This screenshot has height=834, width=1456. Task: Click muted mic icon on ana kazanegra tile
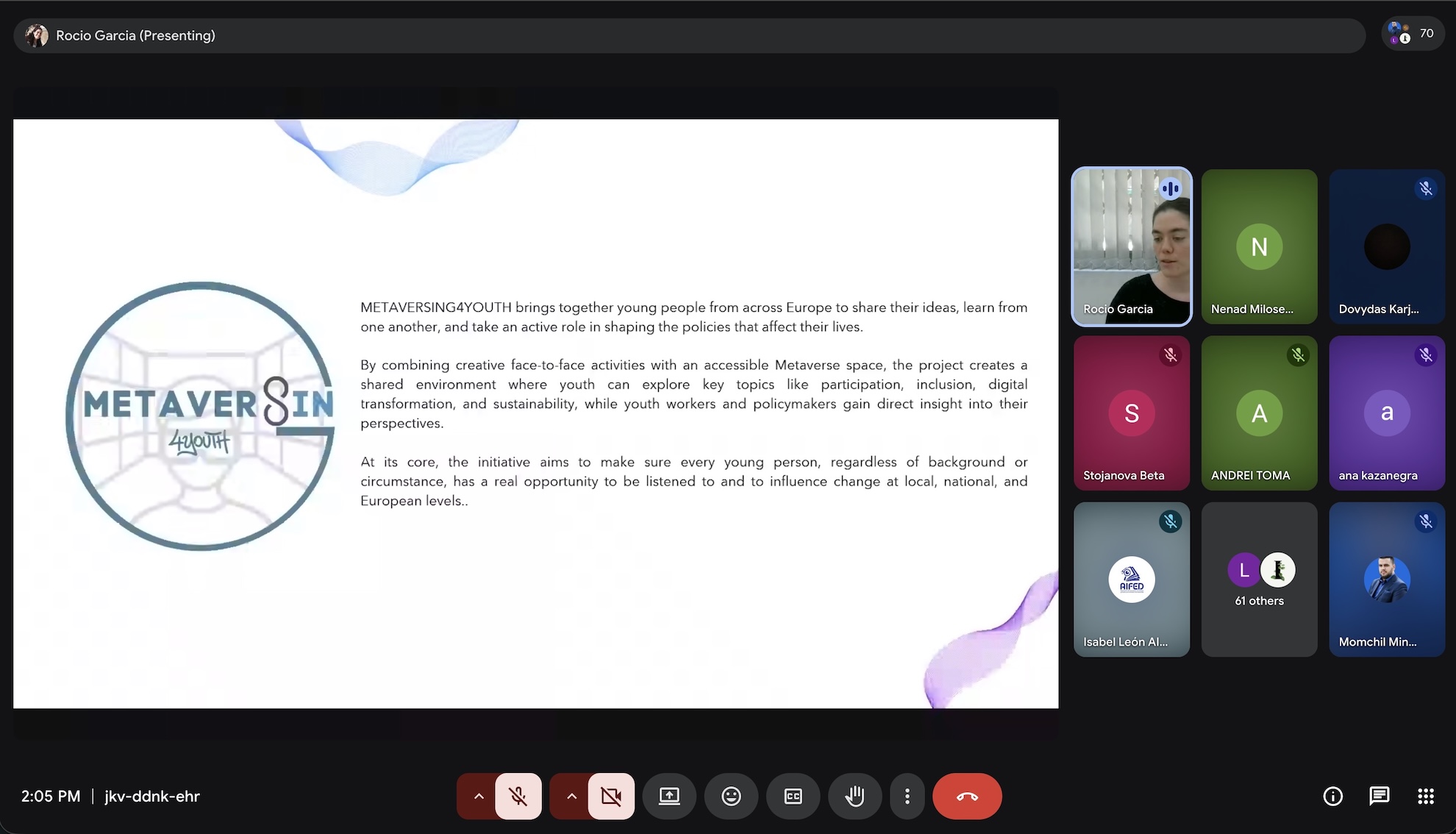click(x=1426, y=355)
